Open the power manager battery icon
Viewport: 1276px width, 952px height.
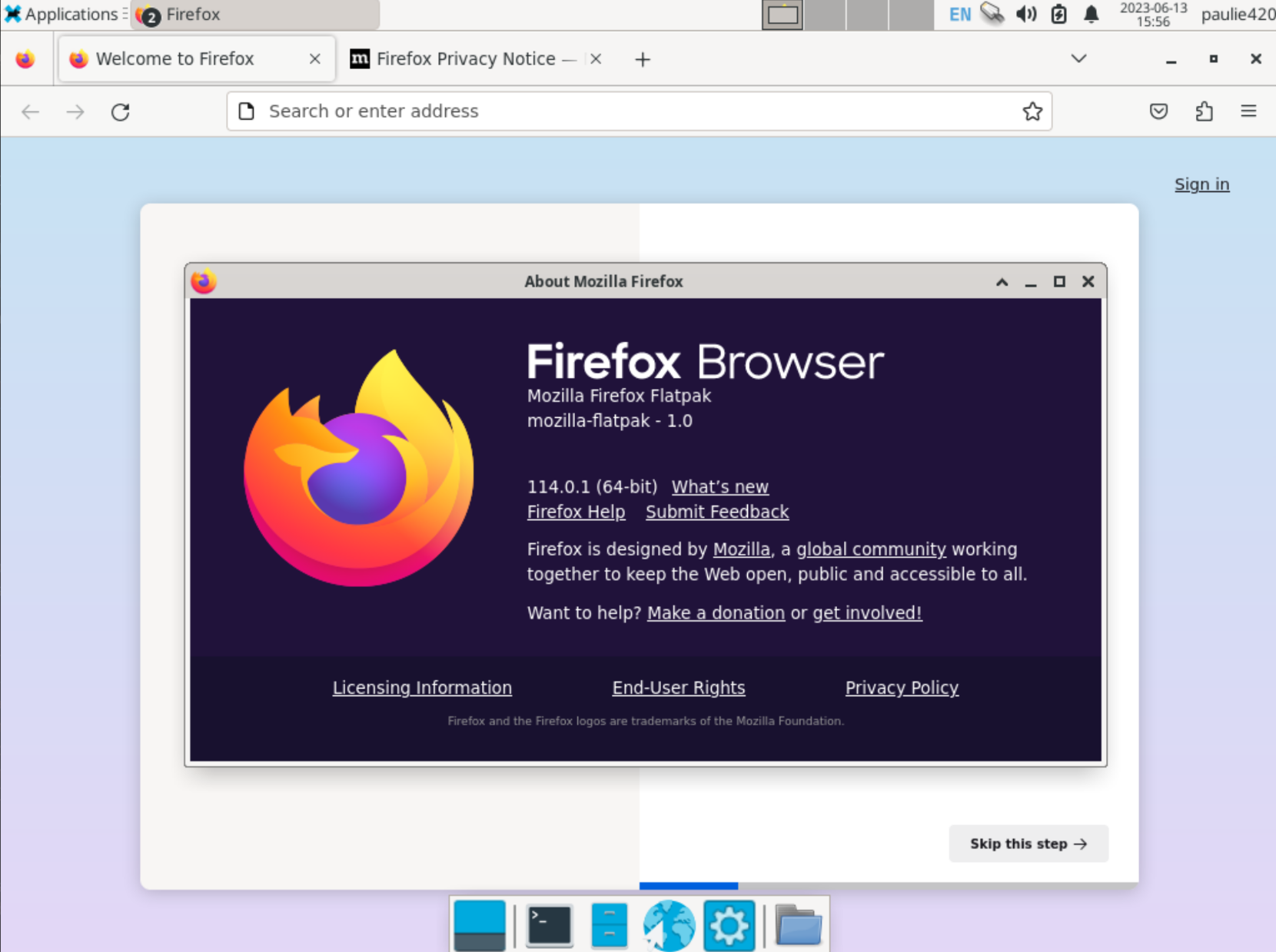coord(1058,14)
